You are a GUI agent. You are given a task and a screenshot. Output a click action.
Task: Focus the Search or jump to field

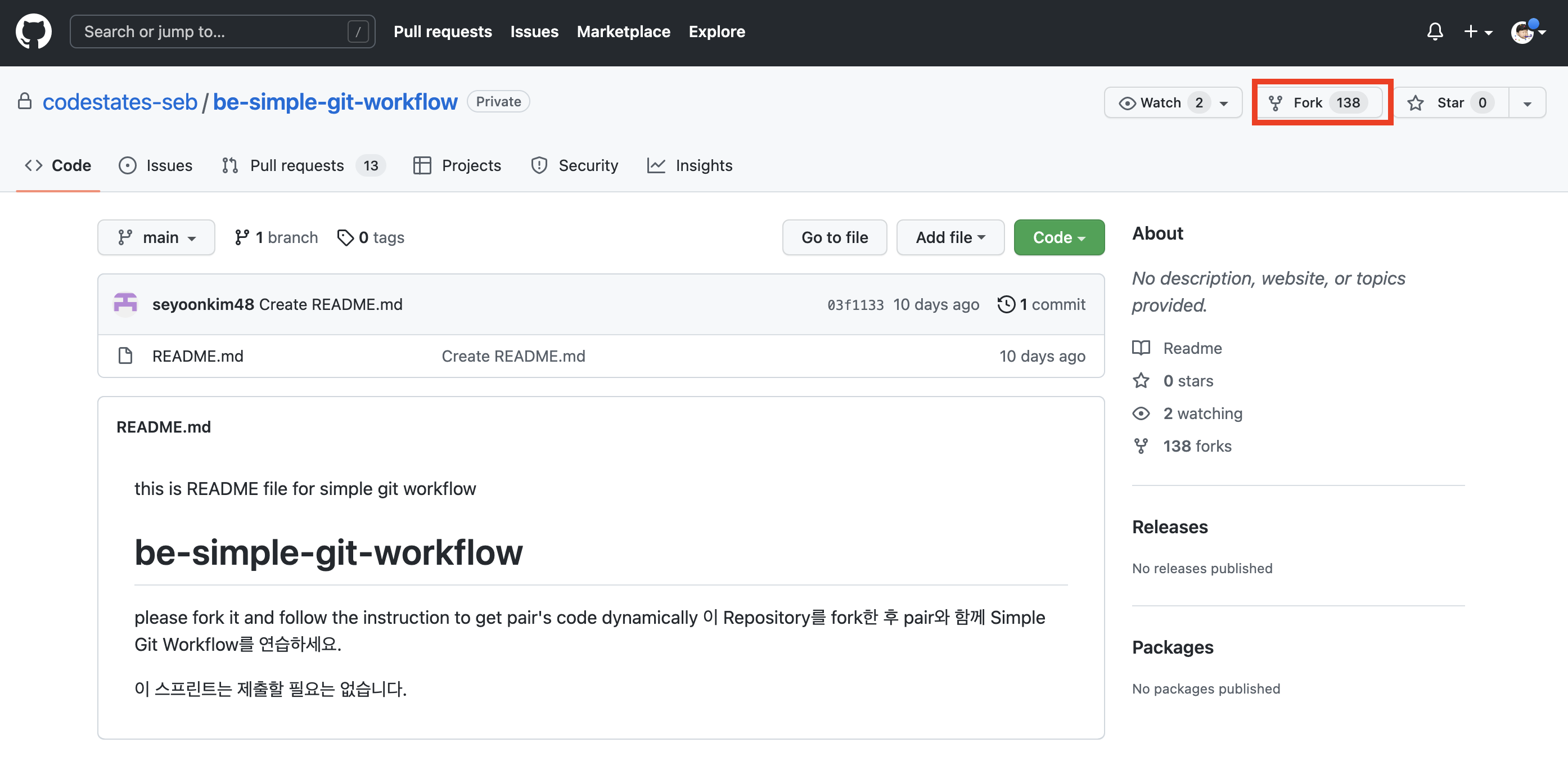pyautogui.click(x=222, y=31)
